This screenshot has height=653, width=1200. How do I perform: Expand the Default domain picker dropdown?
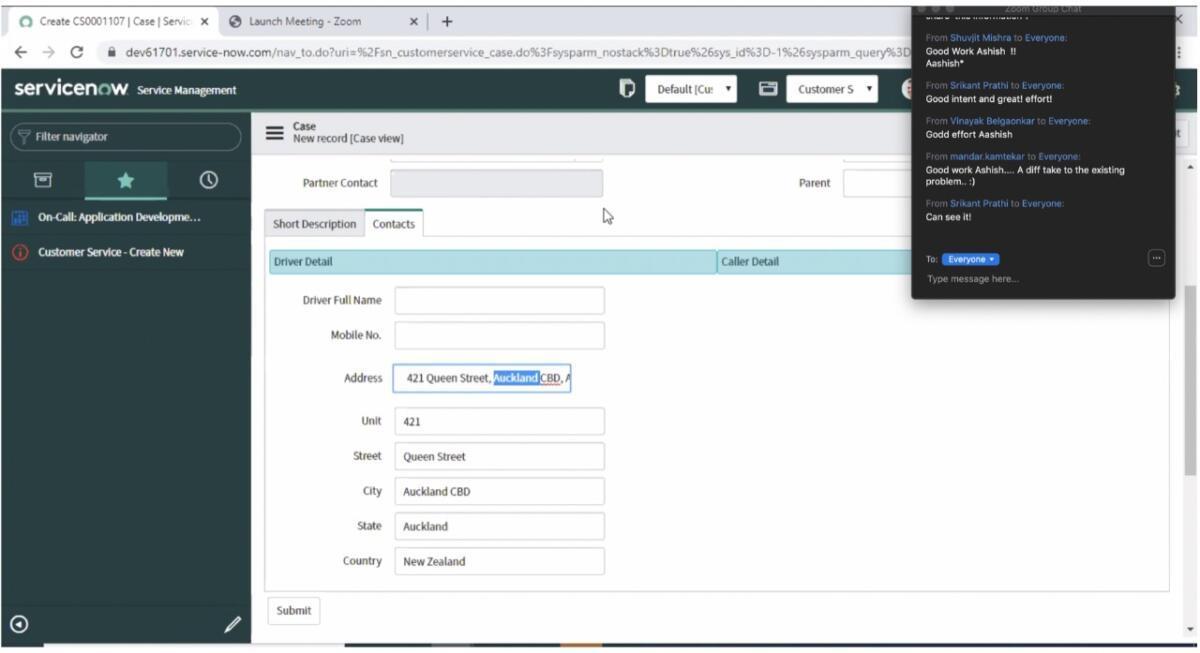[x=691, y=89]
